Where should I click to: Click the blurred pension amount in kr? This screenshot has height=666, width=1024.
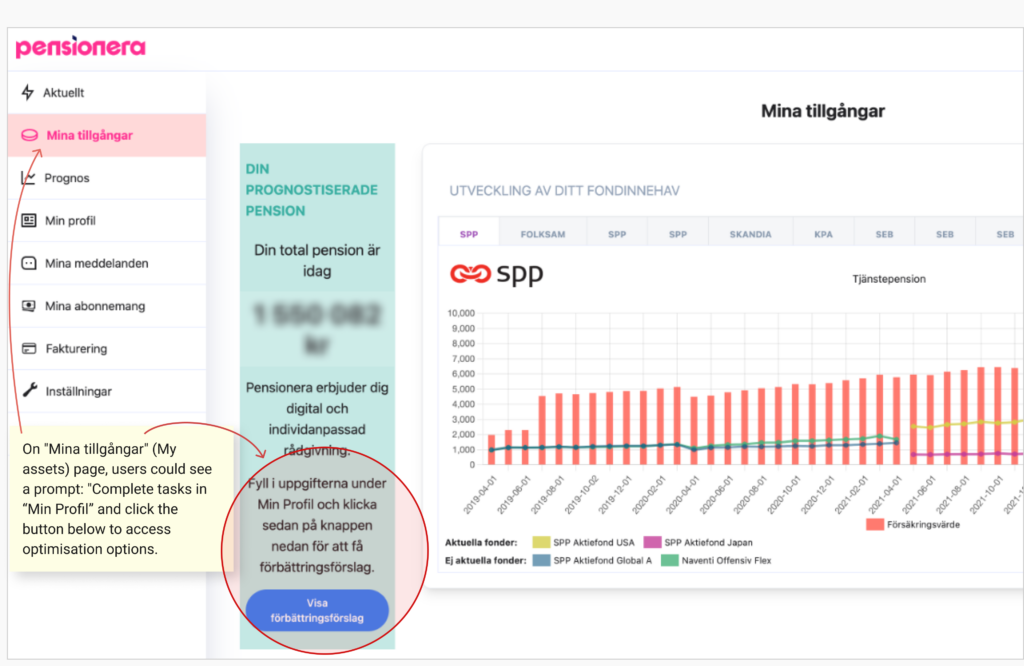317,329
